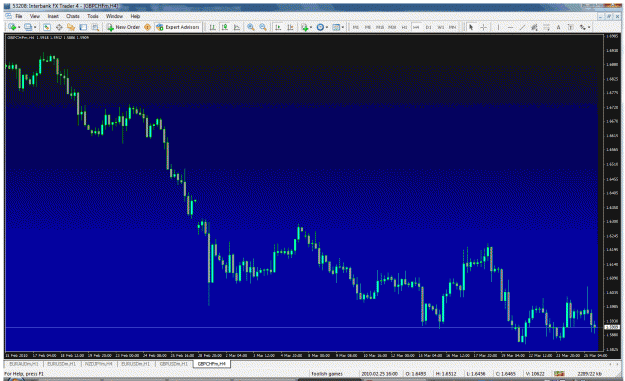Select the horizontal line tool
This screenshot has width=625, height=381.
510,27
